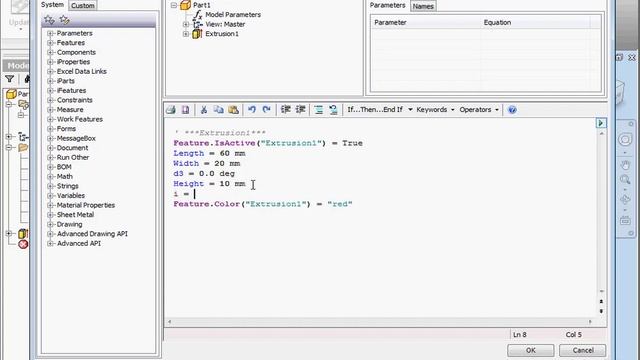Open the Operators dropdown menu
Image resolution: width=640 pixels, height=360 pixels.
click(479, 109)
